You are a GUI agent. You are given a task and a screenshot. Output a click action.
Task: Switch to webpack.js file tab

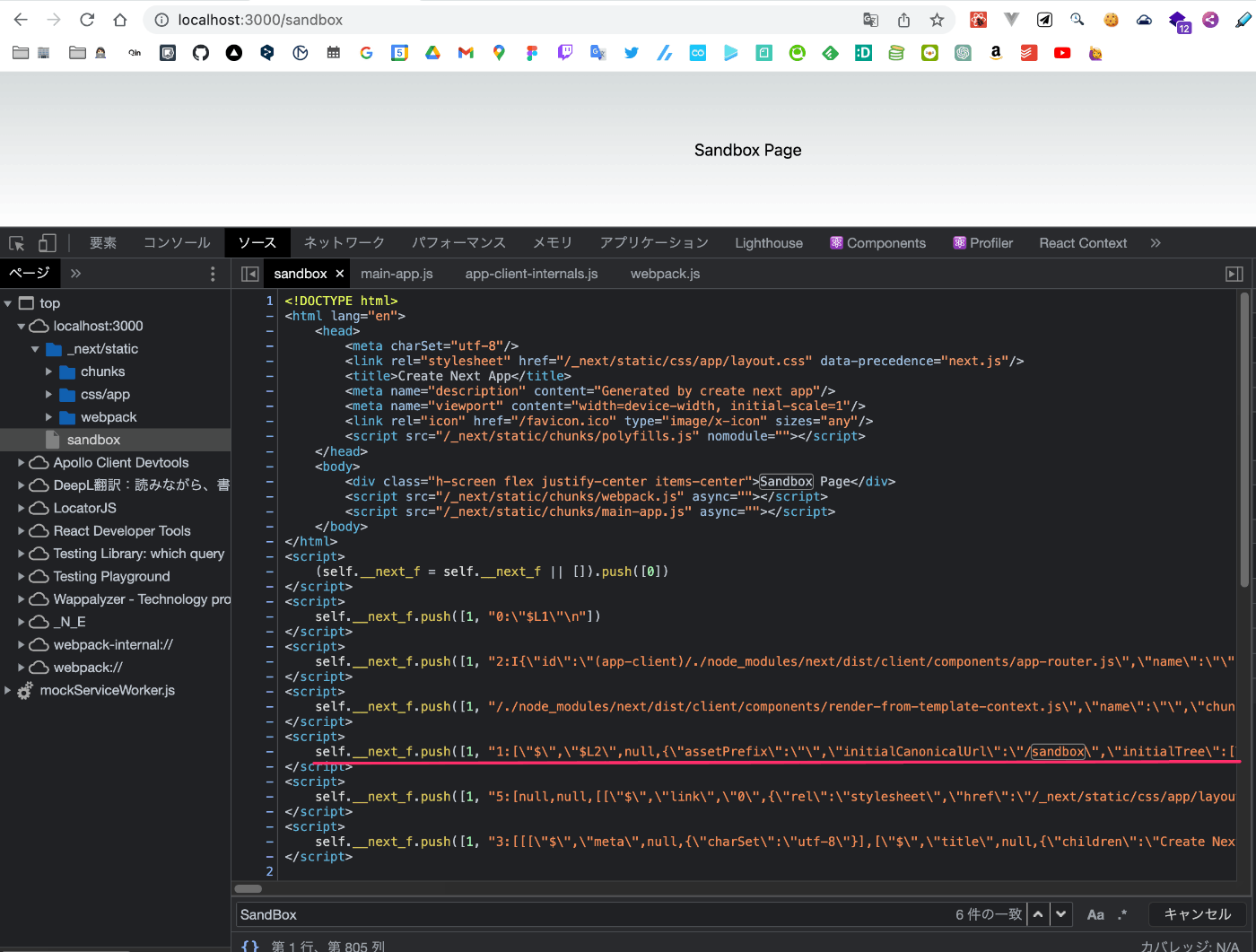tap(665, 274)
